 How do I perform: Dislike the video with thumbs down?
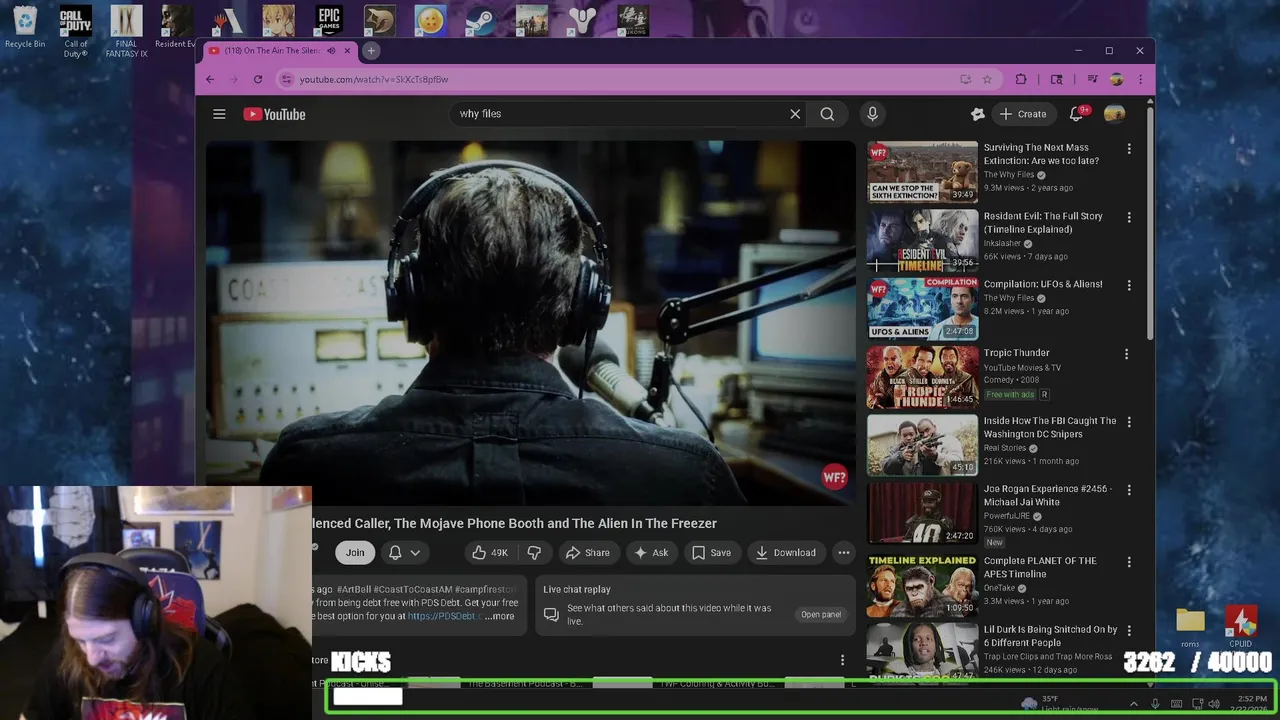(x=534, y=552)
